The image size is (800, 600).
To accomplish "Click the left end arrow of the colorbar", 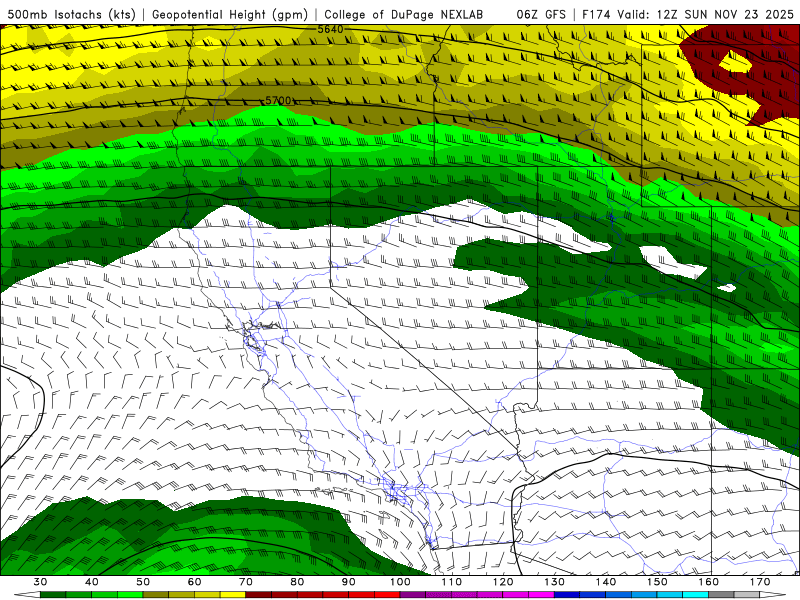I will tap(27, 595).
